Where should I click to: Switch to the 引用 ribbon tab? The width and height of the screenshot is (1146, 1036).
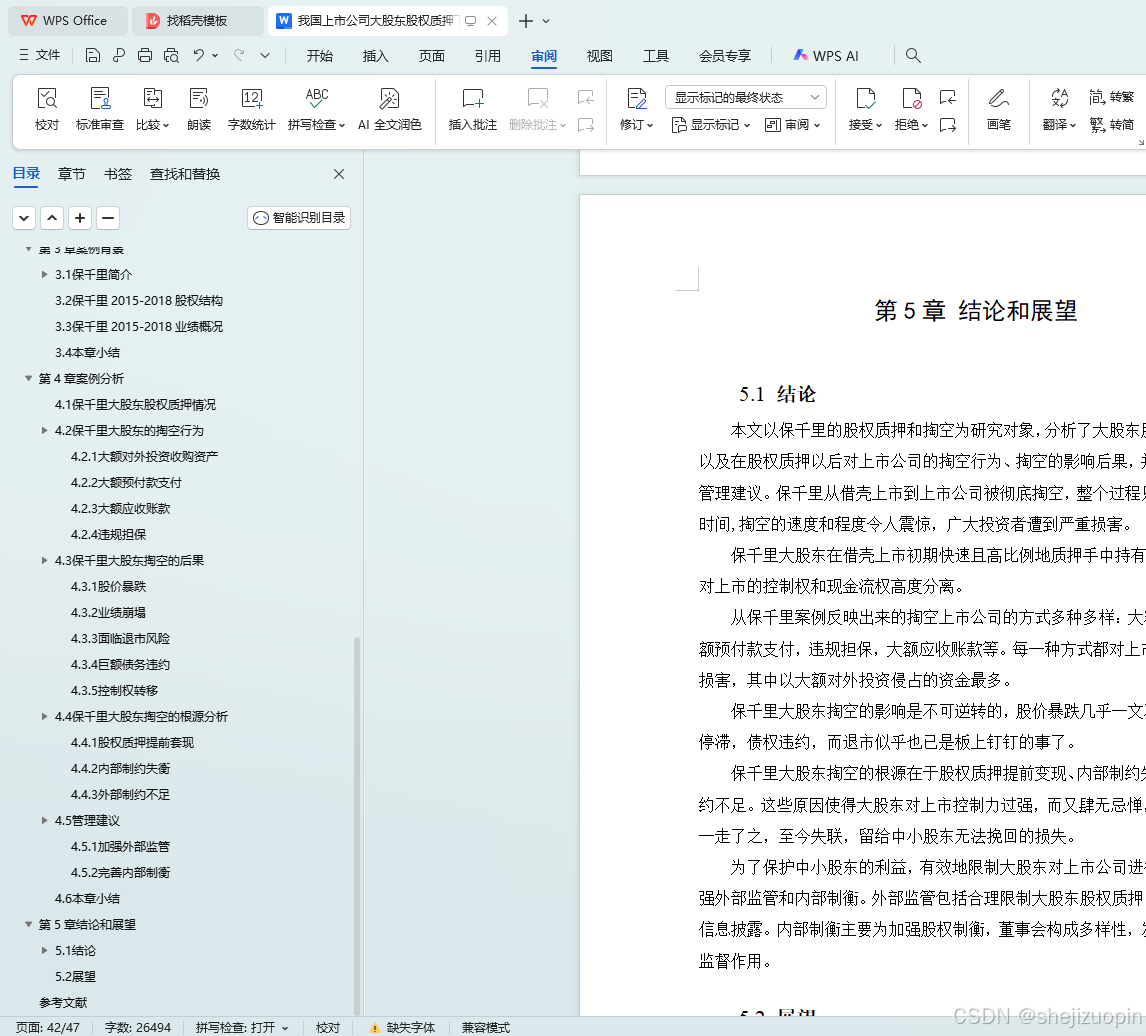click(487, 56)
